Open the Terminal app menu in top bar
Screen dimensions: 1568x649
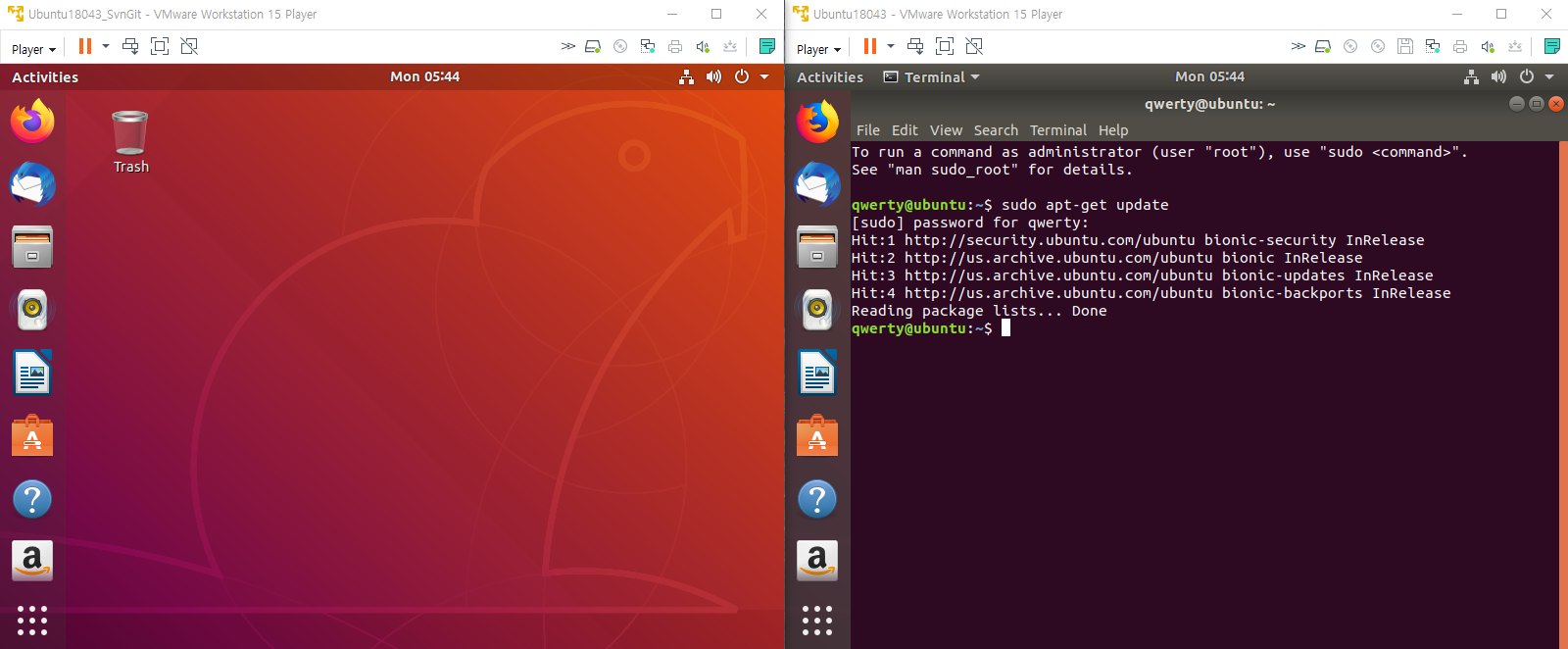coord(931,76)
